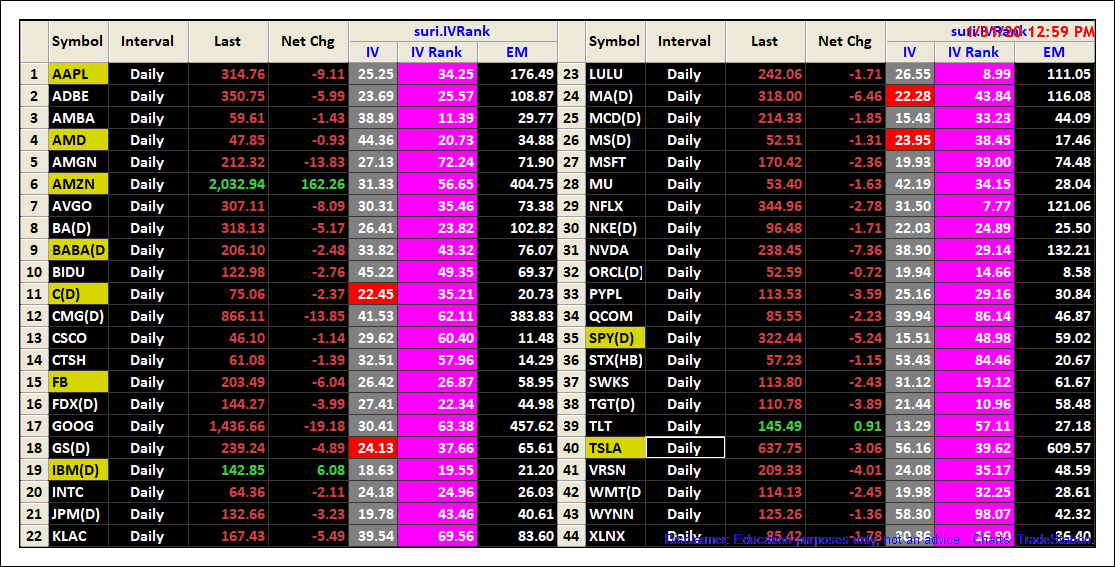This screenshot has width=1115, height=567.
Task: Select the AVGO symbol cell
Action: point(78,206)
